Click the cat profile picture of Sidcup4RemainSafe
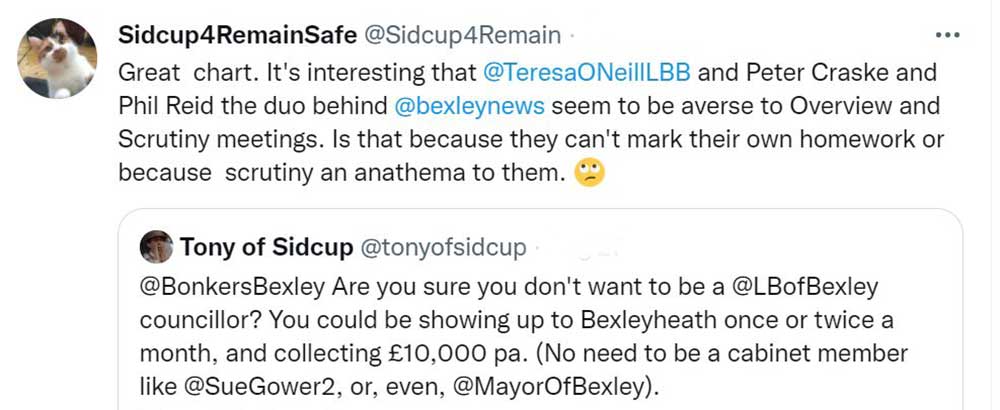Viewport: 1000px width, 410px height. 58,58
